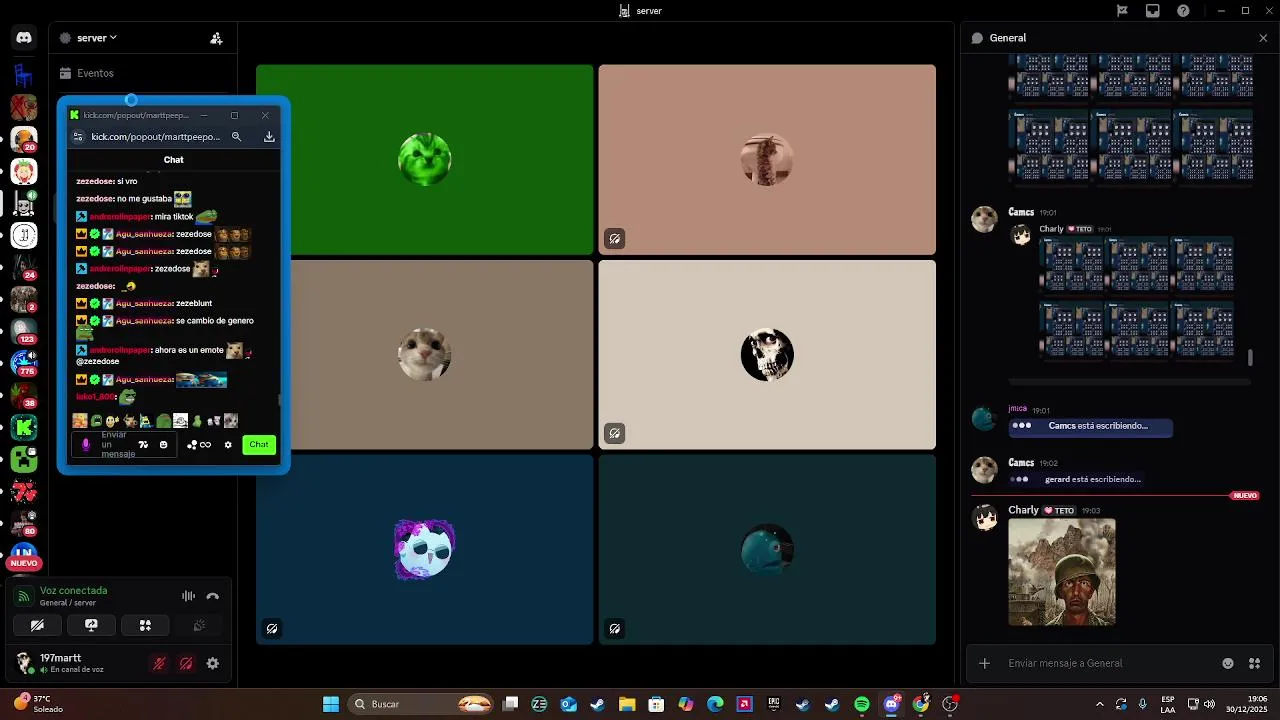Open the taskbar volume control
1280x720 pixels.
point(1209,704)
